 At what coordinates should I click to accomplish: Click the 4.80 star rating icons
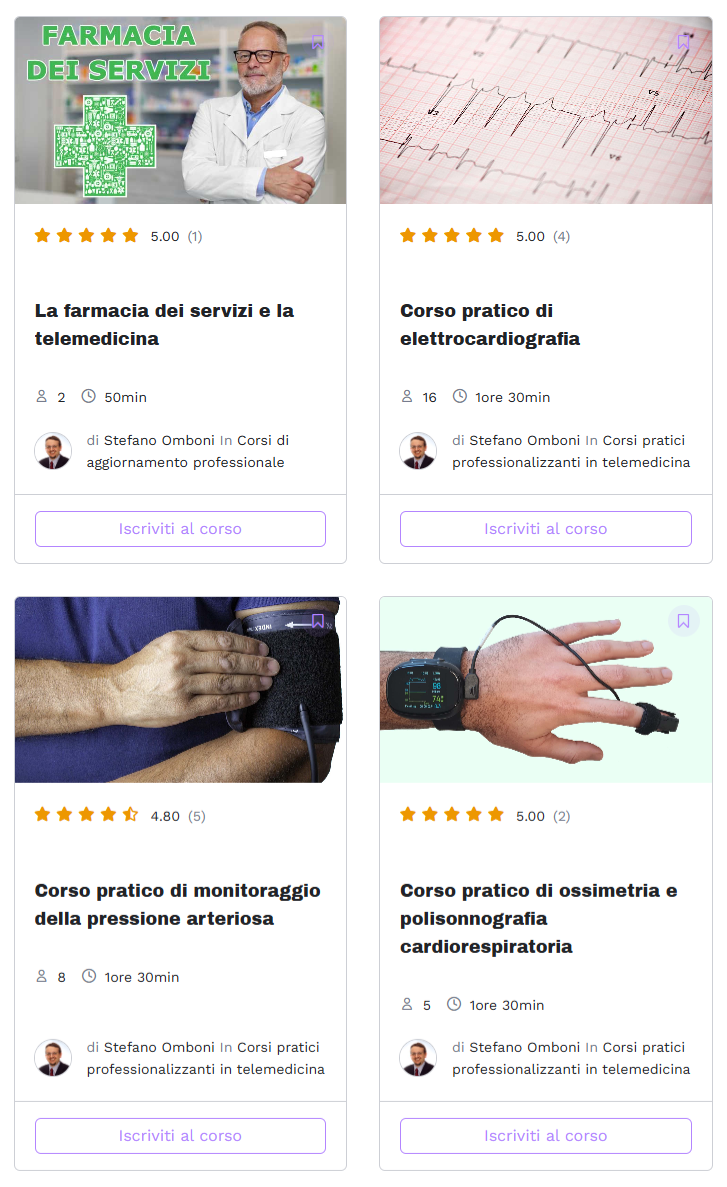point(86,815)
